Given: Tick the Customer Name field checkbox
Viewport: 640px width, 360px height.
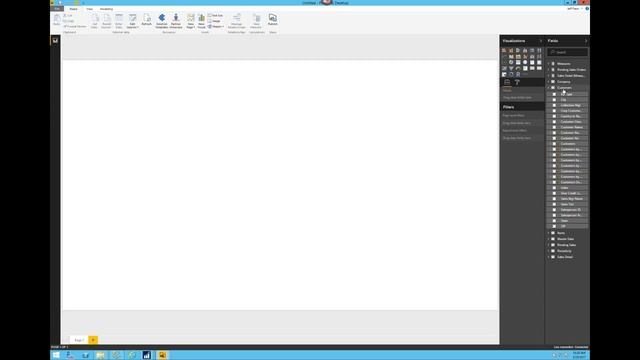Looking at the screenshot, I should click(x=554, y=127).
